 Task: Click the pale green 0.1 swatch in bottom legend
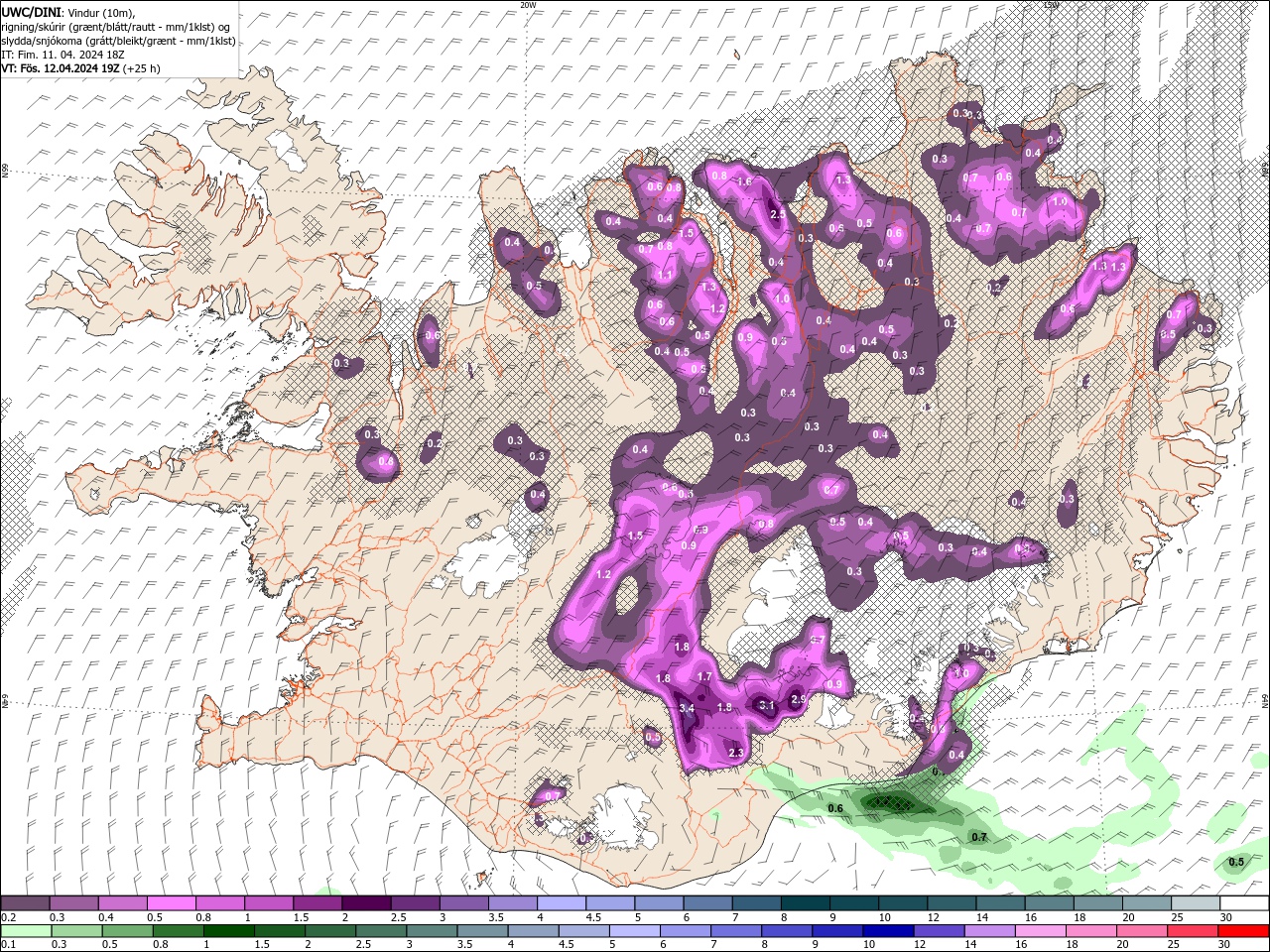25,931
